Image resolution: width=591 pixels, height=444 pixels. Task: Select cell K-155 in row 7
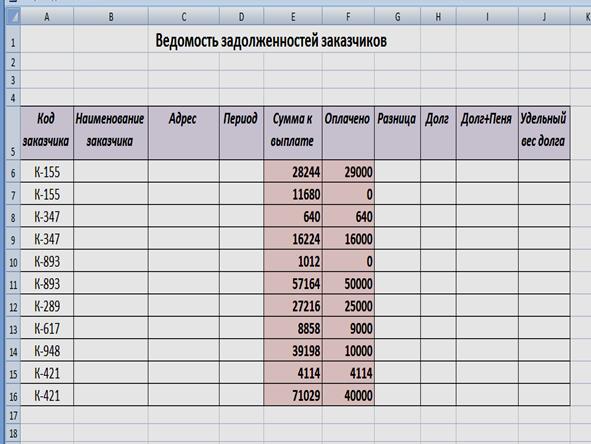tap(47, 194)
